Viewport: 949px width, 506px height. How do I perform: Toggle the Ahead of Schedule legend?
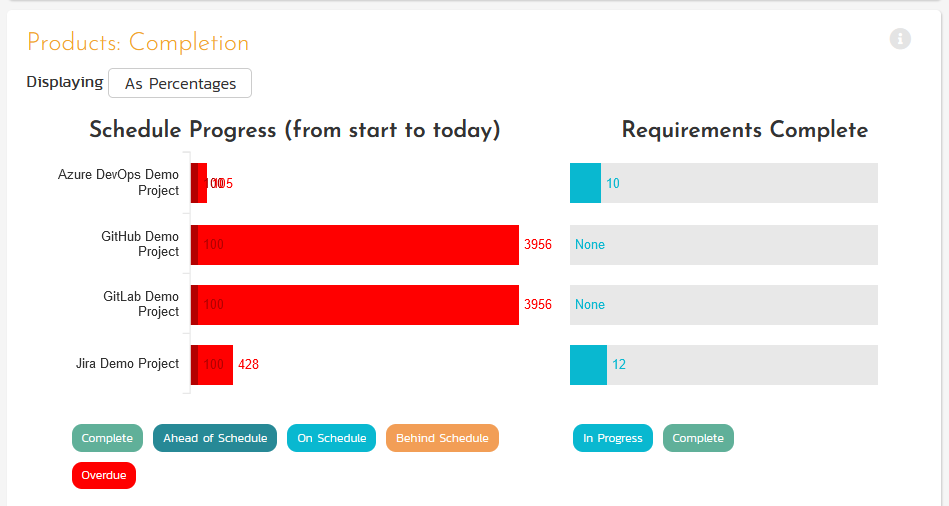pos(215,438)
